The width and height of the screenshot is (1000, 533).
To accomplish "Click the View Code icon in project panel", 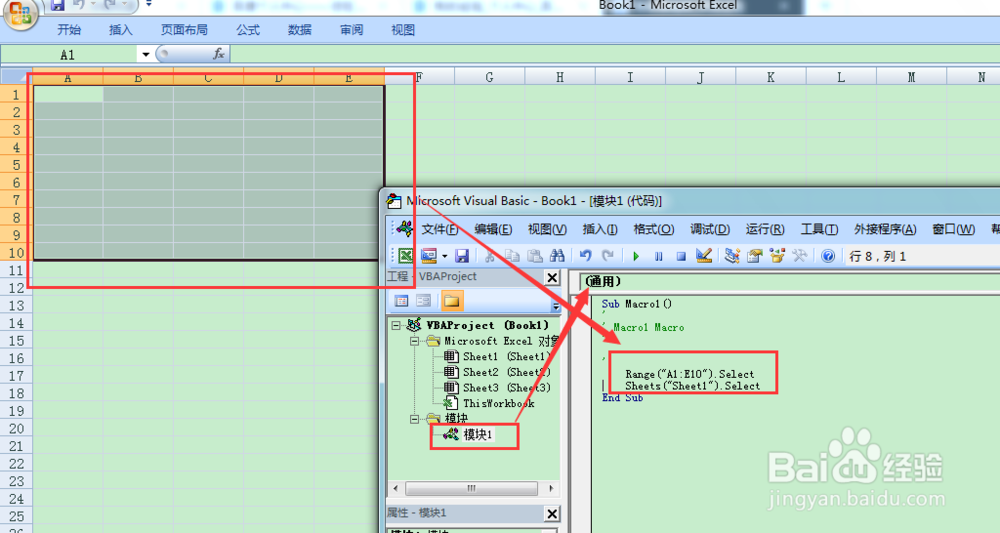I will [401, 301].
